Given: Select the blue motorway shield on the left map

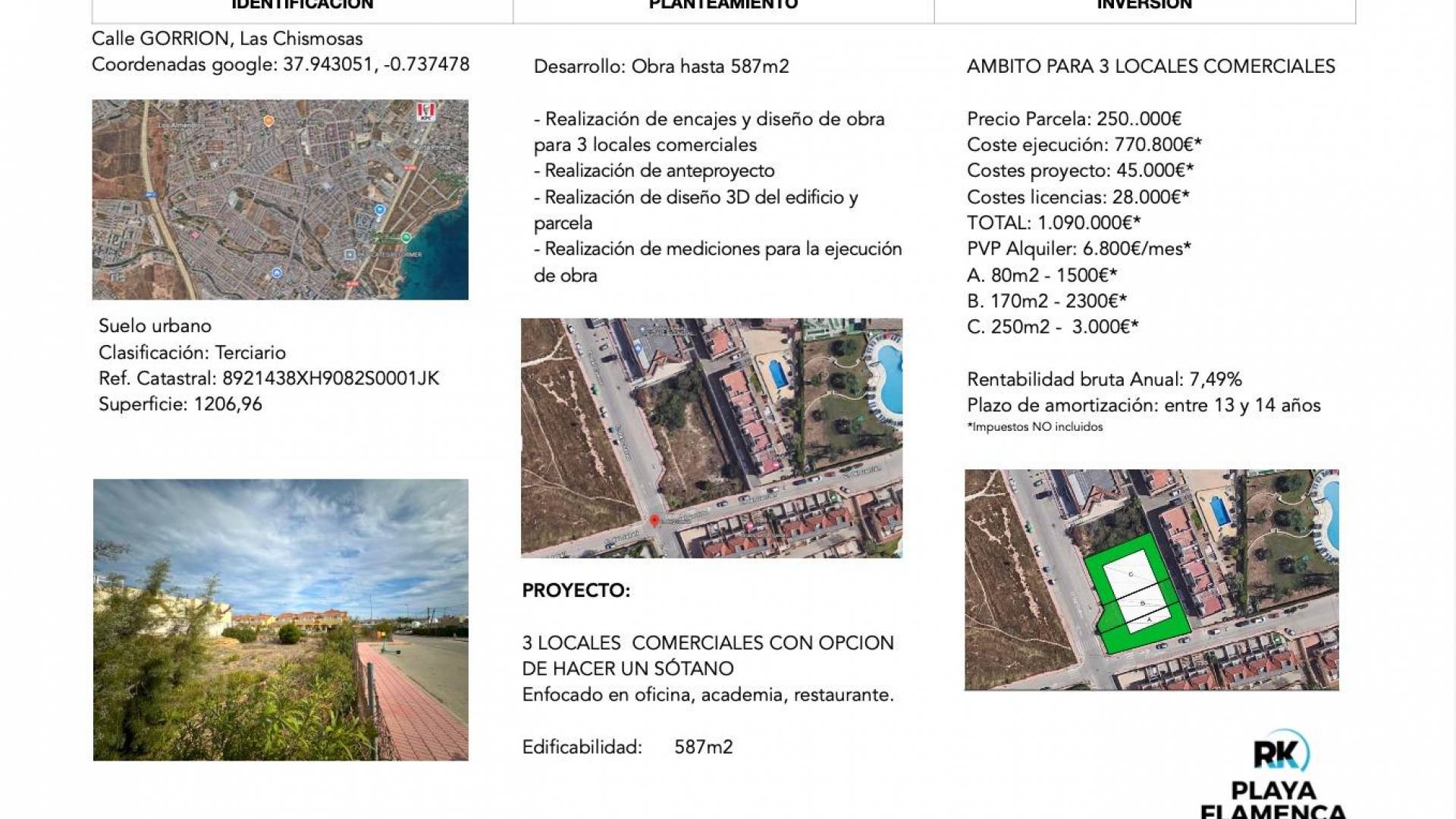Looking at the screenshot, I should pos(152,194).
